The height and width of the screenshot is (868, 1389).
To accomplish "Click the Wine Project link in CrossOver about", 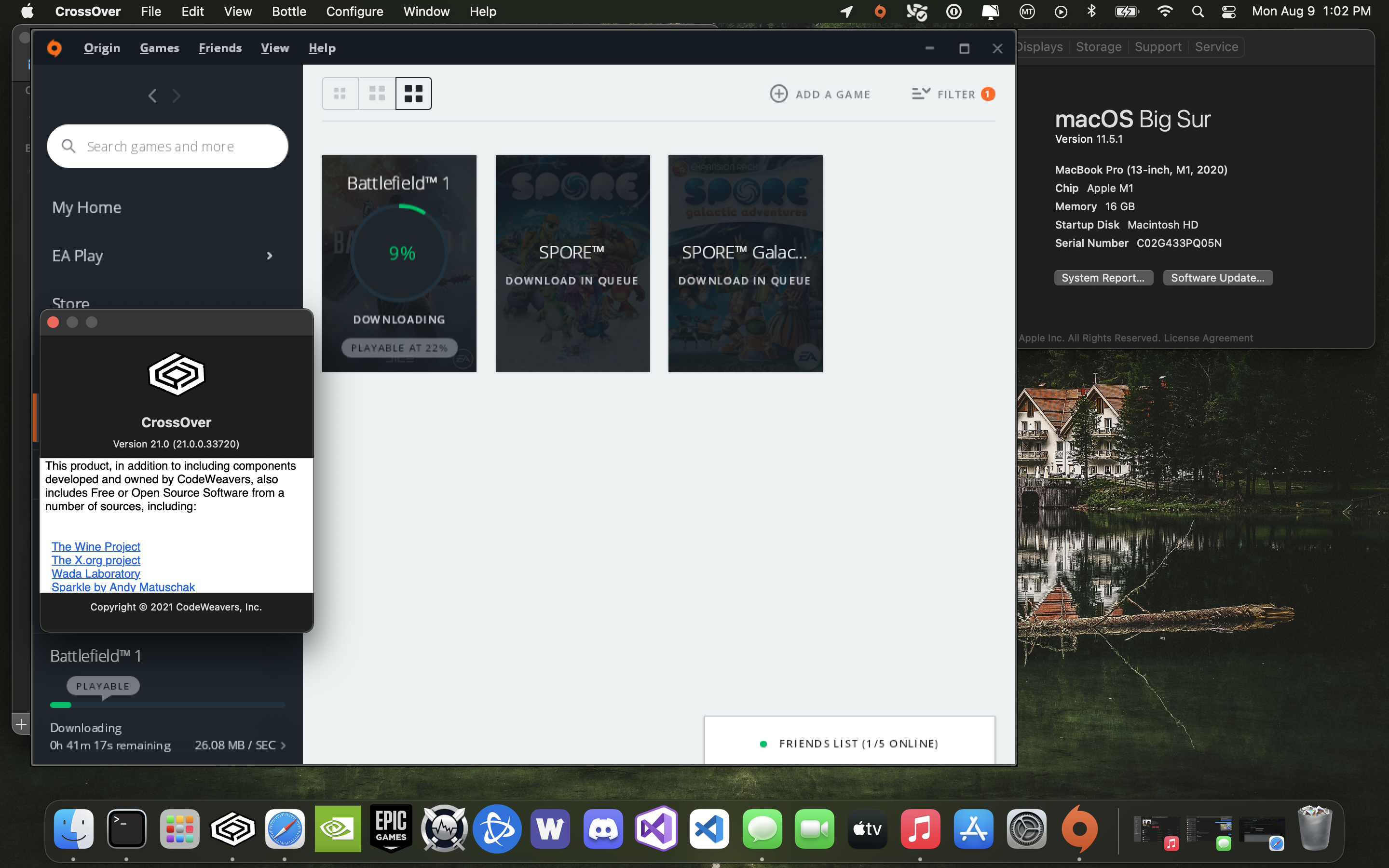I will click(x=96, y=546).
